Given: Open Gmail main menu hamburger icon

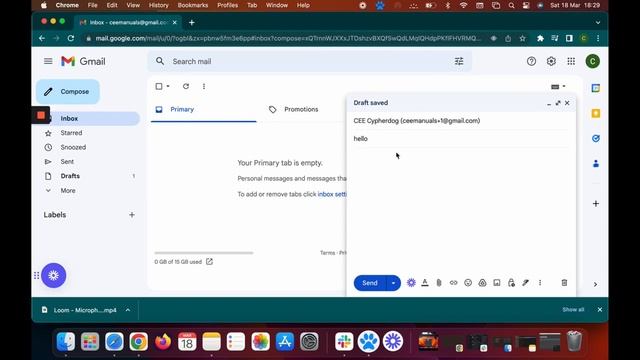Looking at the screenshot, I should click(48, 61).
